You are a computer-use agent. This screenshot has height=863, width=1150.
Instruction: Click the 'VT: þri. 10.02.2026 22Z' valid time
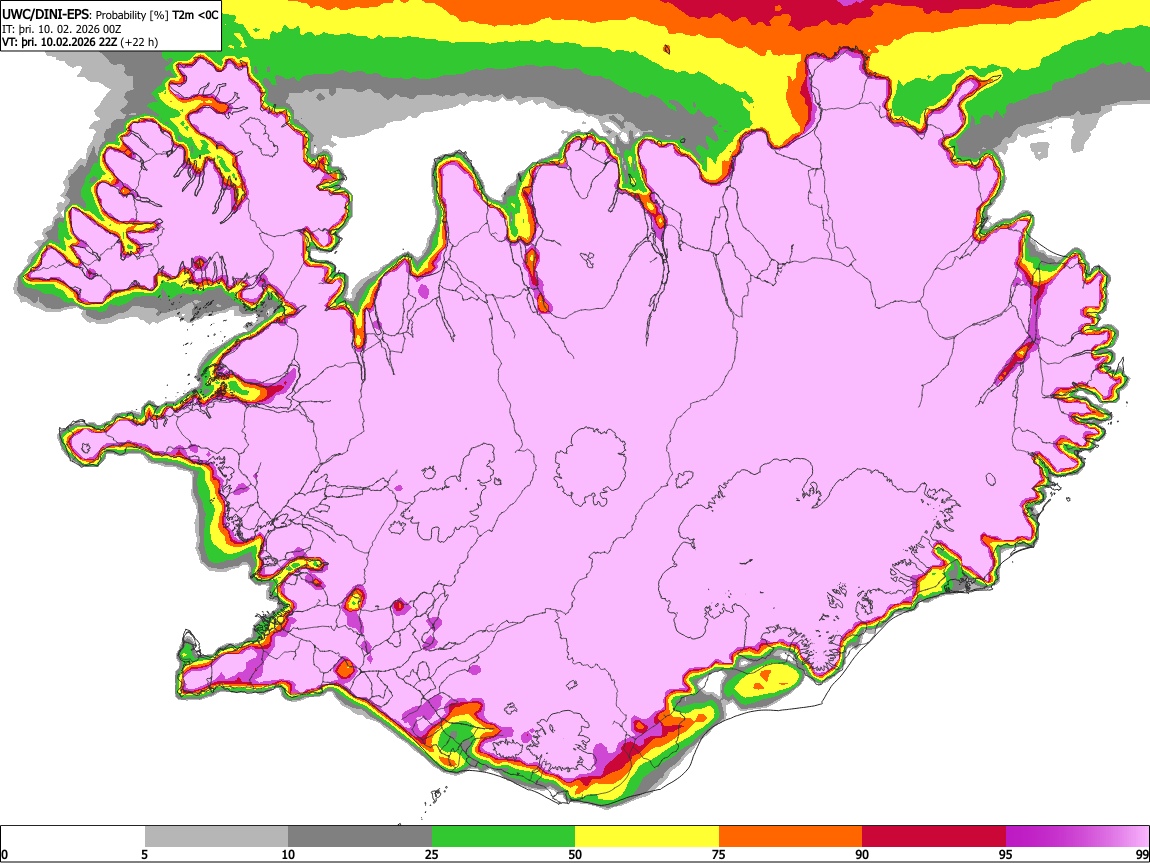[59, 42]
